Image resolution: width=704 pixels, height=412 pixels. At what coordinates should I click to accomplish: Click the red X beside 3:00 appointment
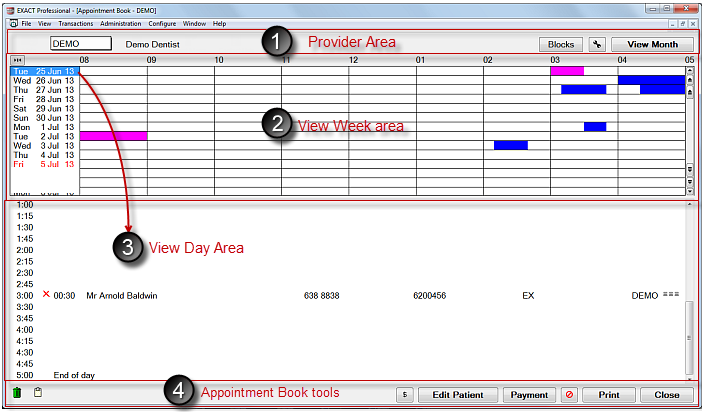pyautogui.click(x=46, y=295)
